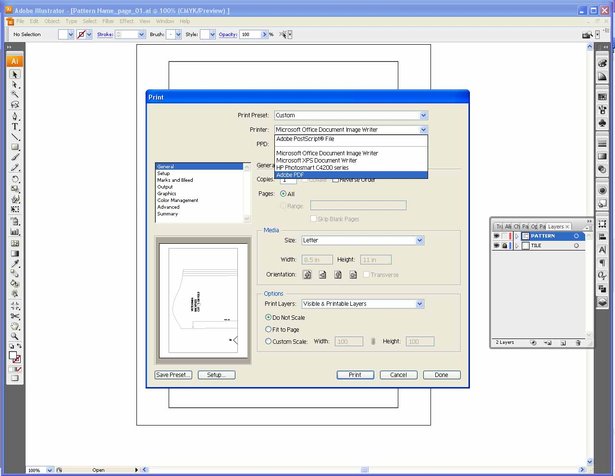615x476 pixels.
Task: Select the Selection arrow tool
Action: [15, 74]
